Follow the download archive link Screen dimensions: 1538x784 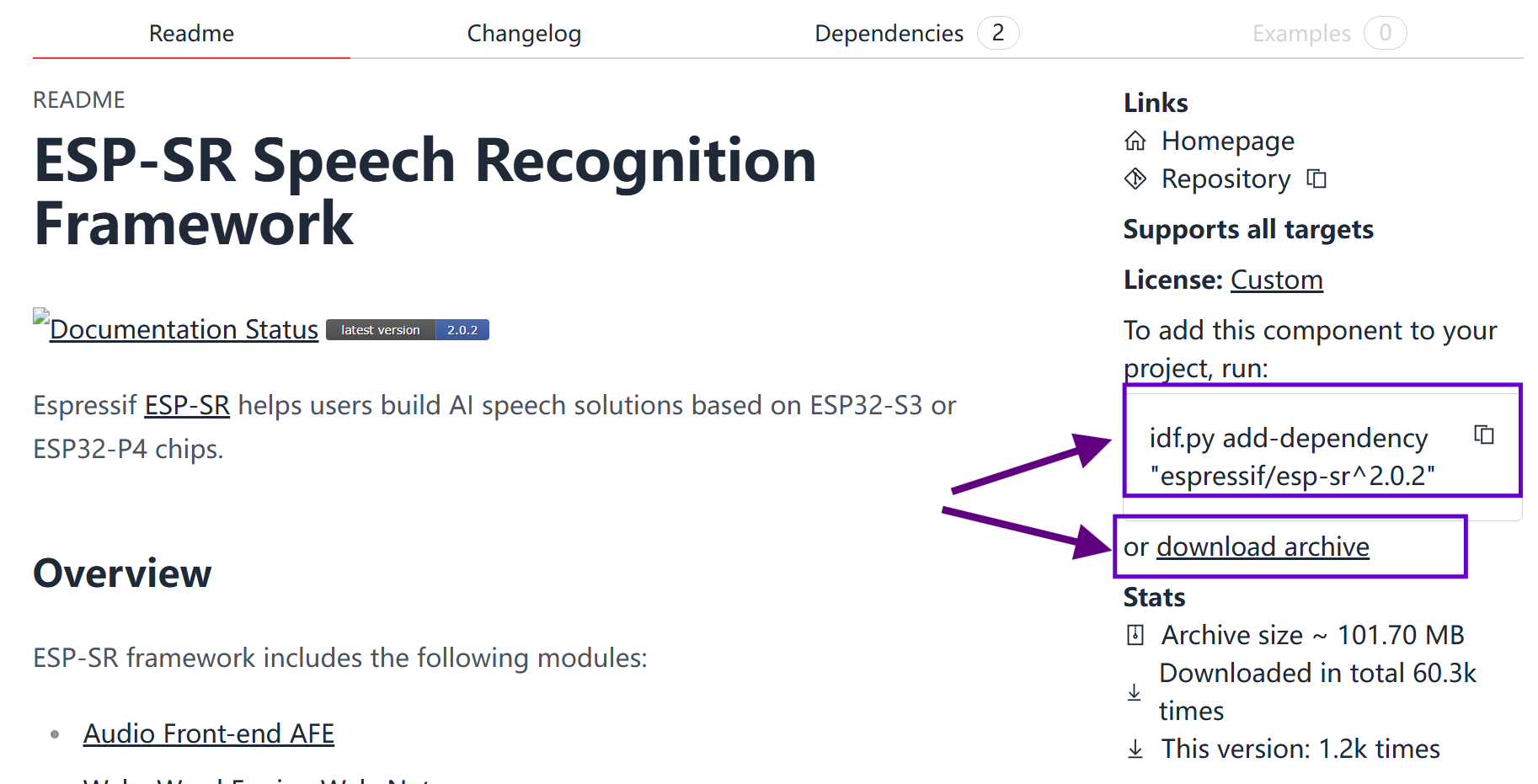pyautogui.click(x=1263, y=547)
